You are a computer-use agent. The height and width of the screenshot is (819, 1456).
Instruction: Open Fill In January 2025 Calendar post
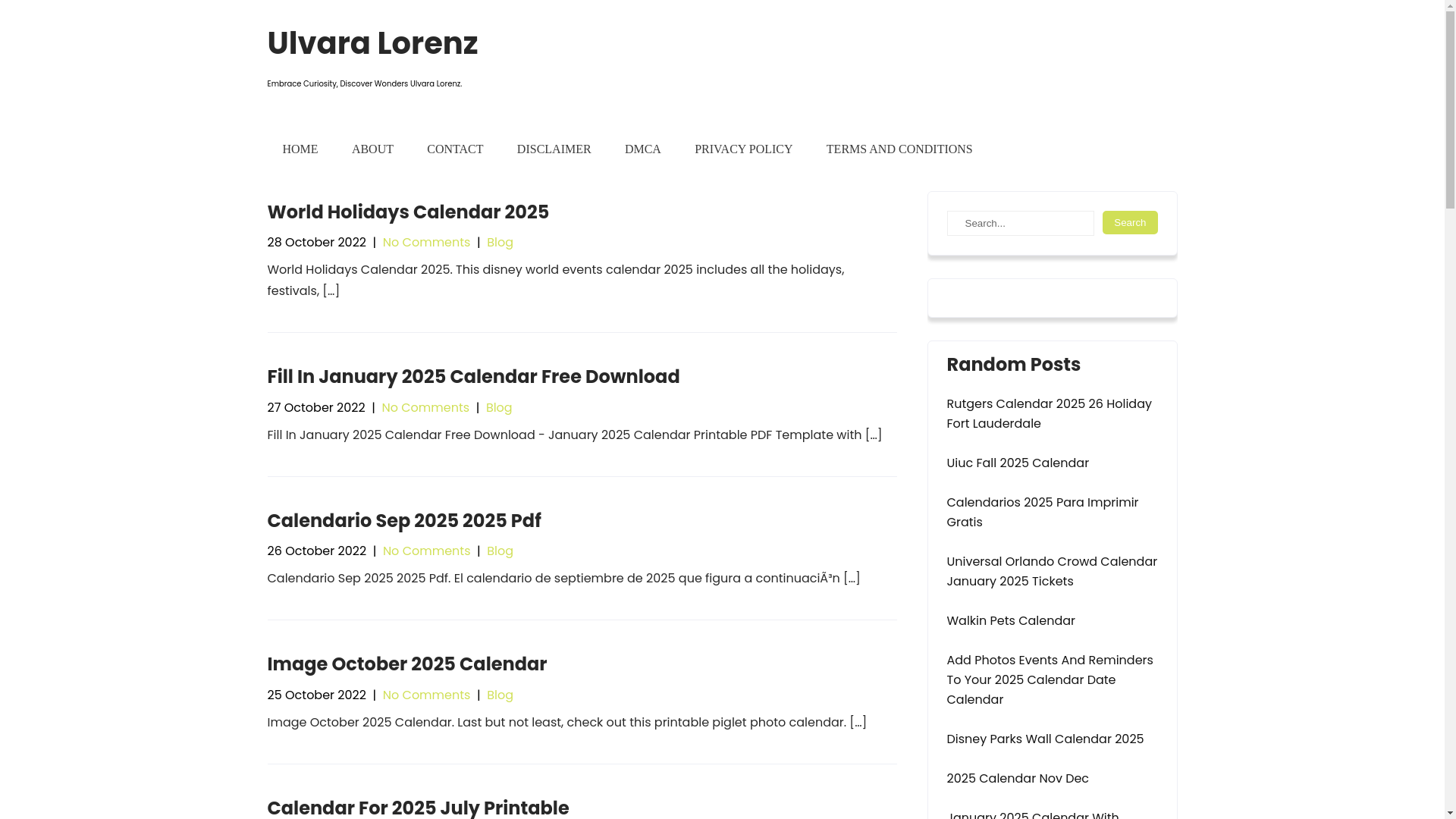click(472, 377)
